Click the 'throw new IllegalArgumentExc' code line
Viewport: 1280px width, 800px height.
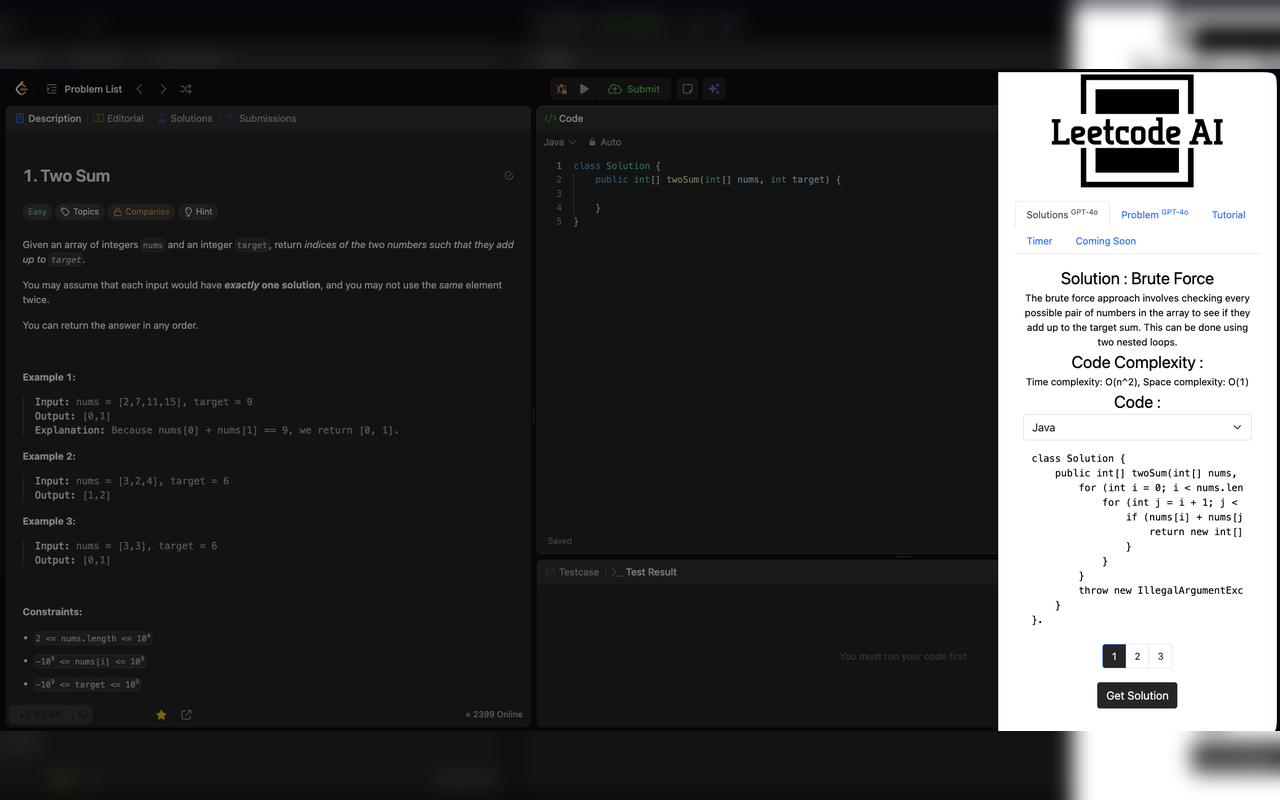coord(1161,590)
